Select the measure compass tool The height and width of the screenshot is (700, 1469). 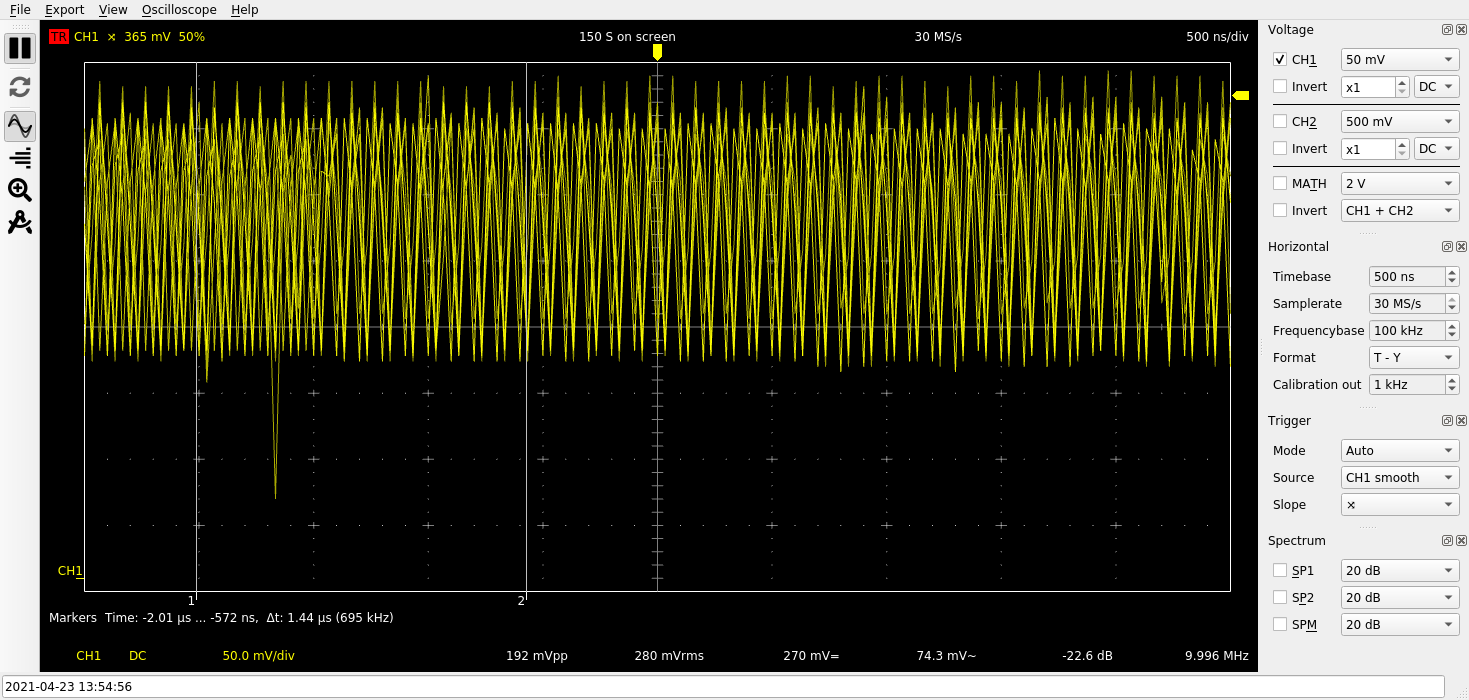pos(20,222)
